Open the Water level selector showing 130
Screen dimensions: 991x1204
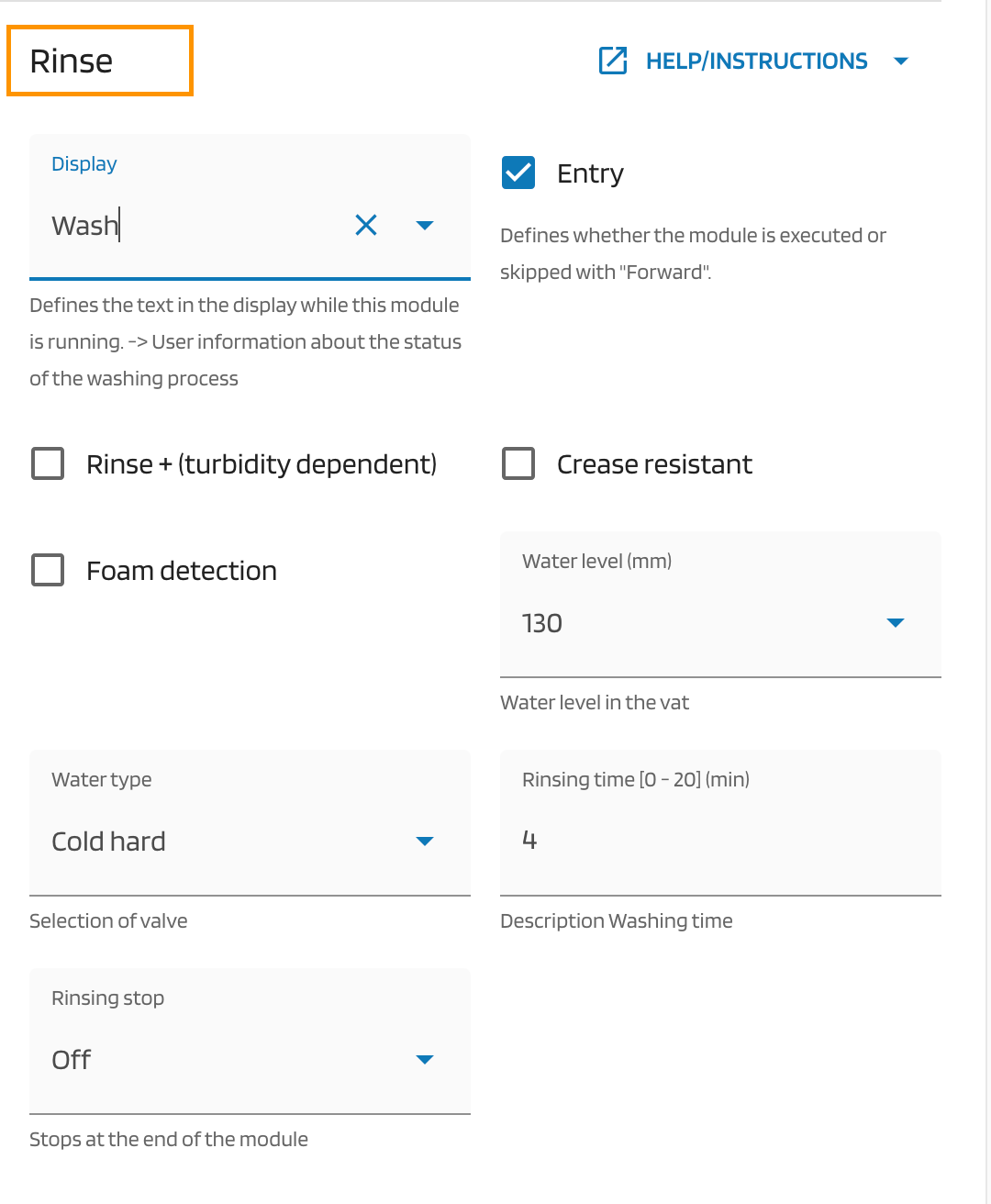click(720, 623)
